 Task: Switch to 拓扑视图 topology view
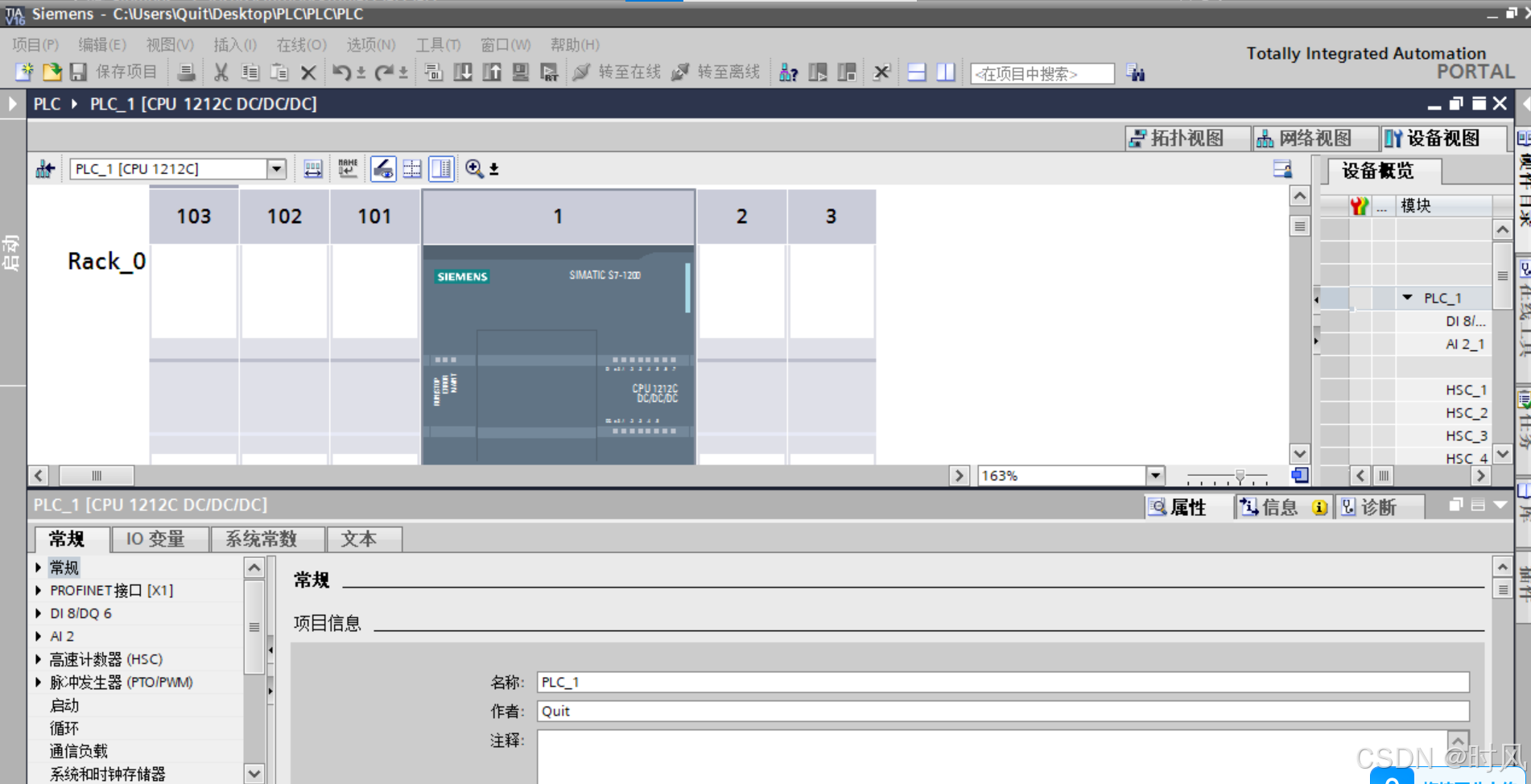coord(1187,138)
